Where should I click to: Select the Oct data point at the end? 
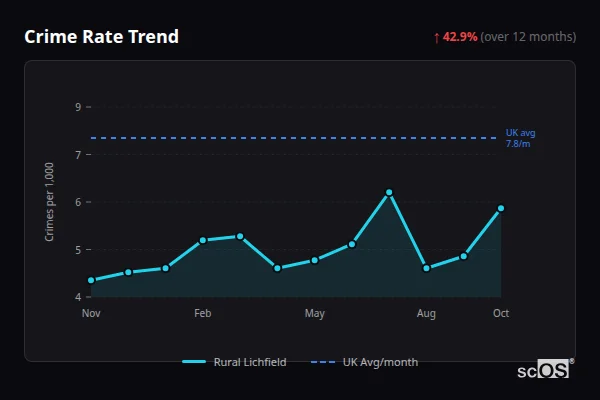(x=501, y=208)
